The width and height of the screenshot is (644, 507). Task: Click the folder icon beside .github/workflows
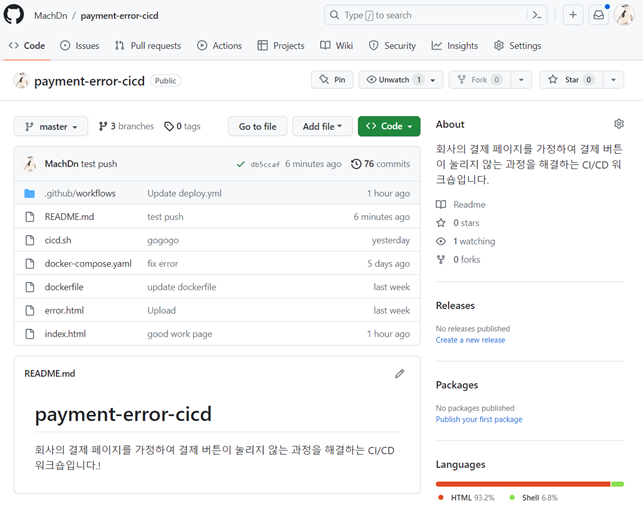(30, 193)
